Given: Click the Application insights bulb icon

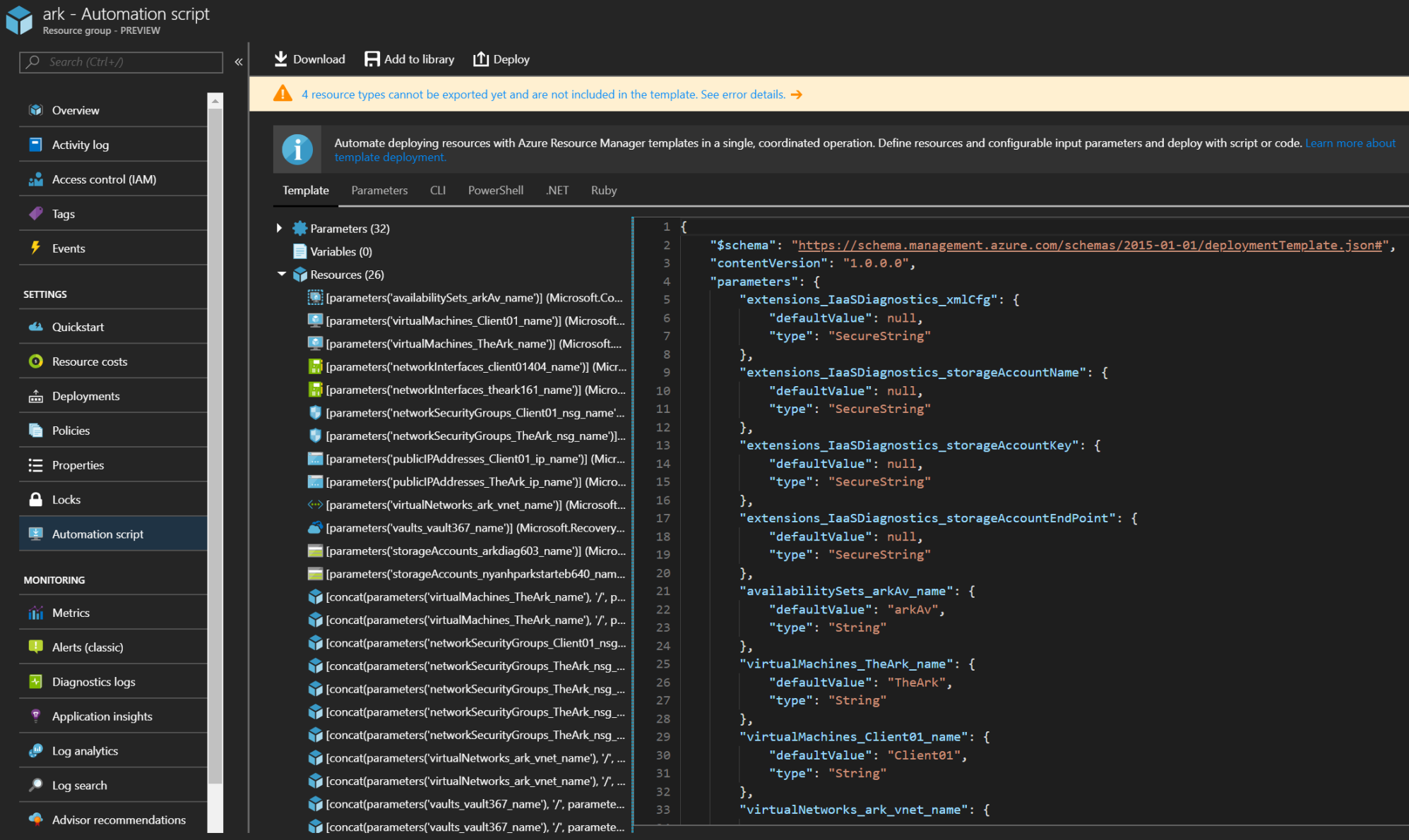Looking at the screenshot, I should [x=35, y=716].
